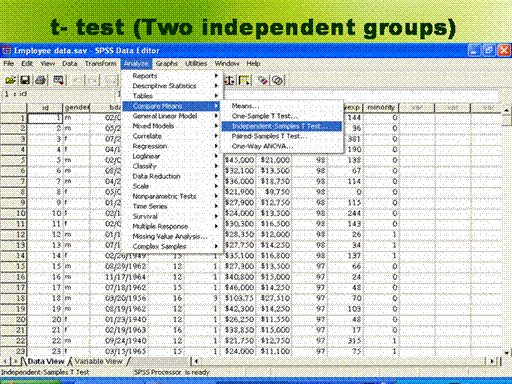Click the minority column header

tap(381, 107)
